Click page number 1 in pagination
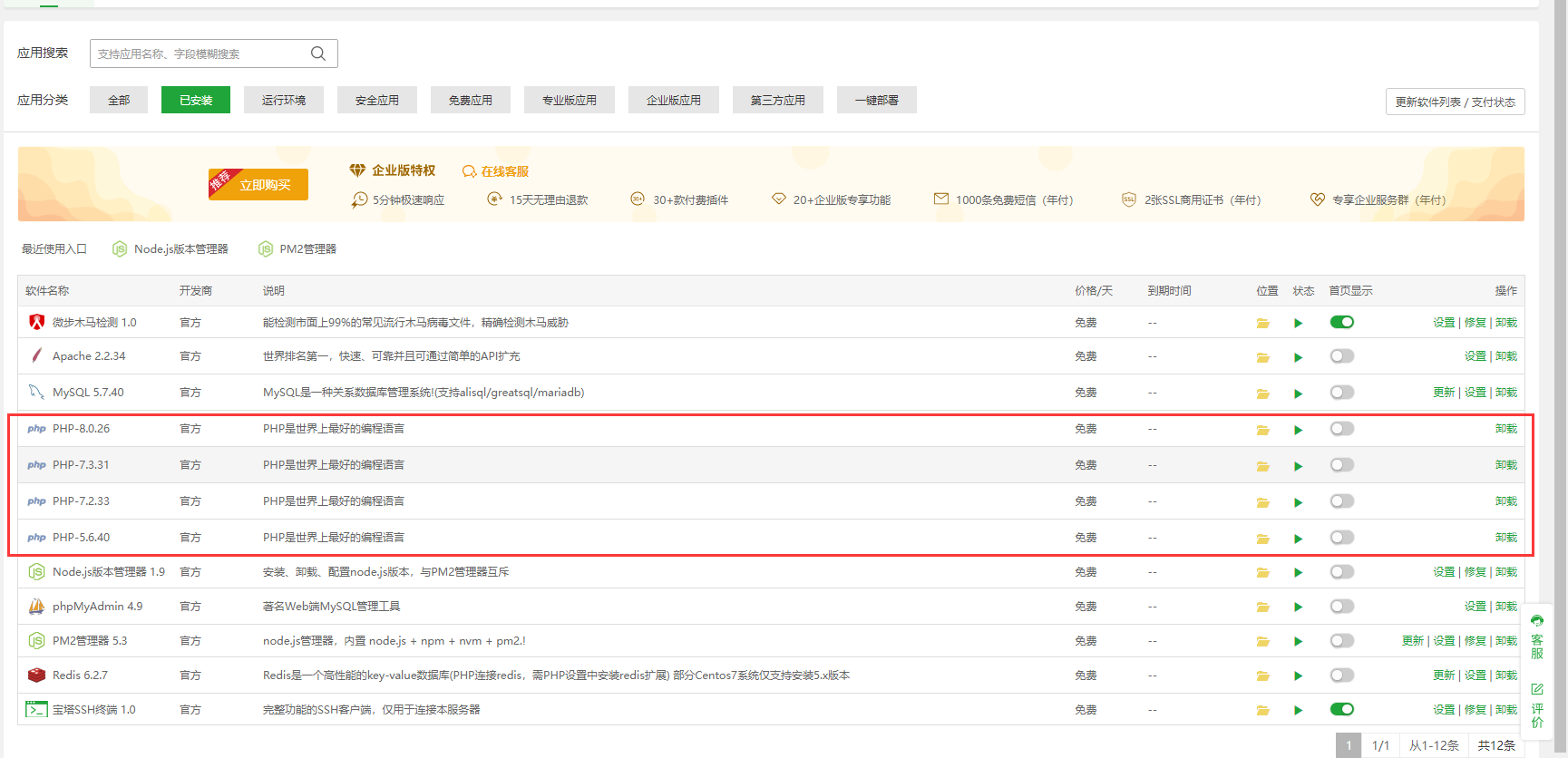This screenshot has height=758, width=1568. click(1349, 745)
